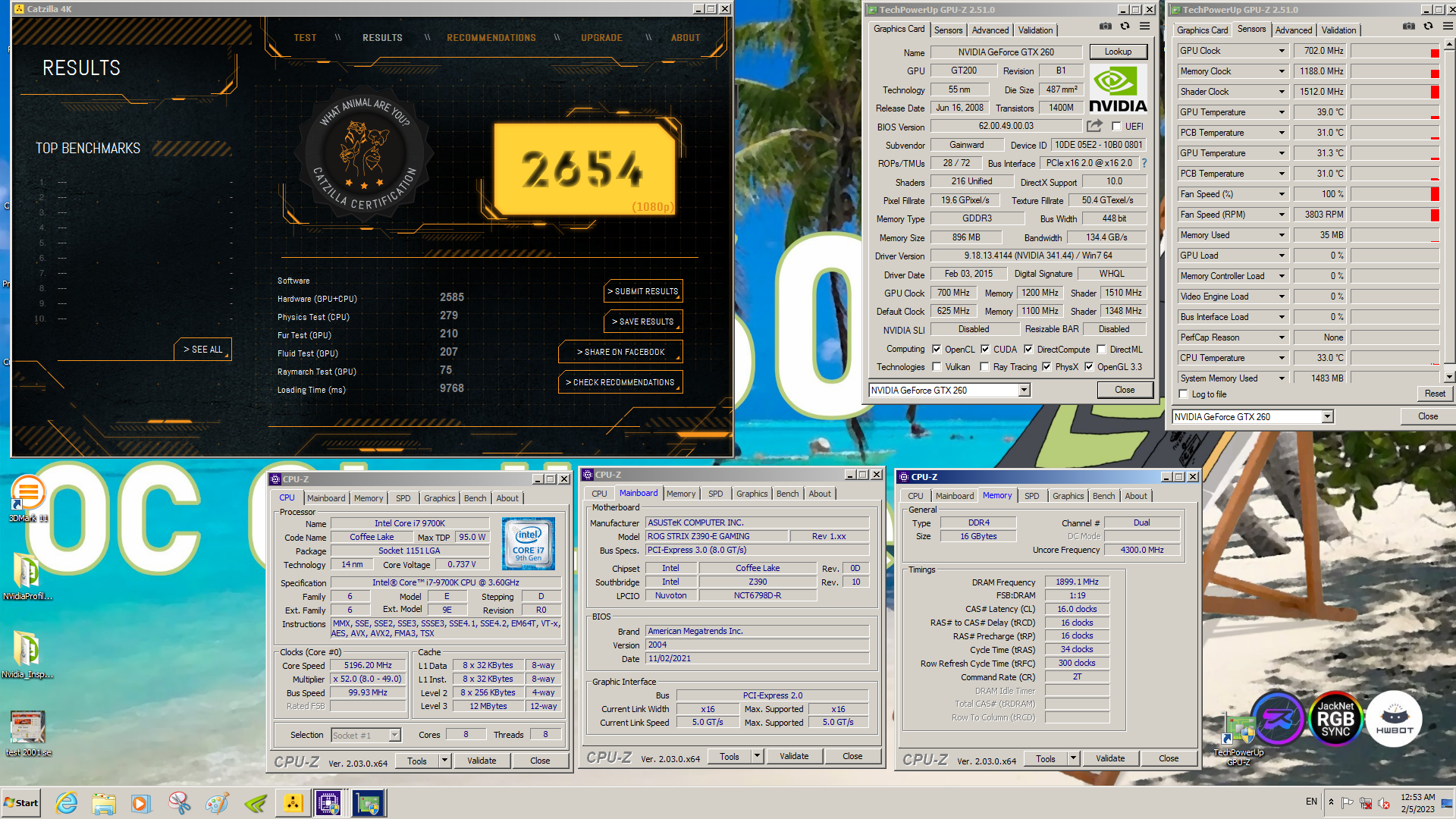Open Memory Clock sensor dropdown
The height and width of the screenshot is (819, 1456).
(x=1282, y=71)
